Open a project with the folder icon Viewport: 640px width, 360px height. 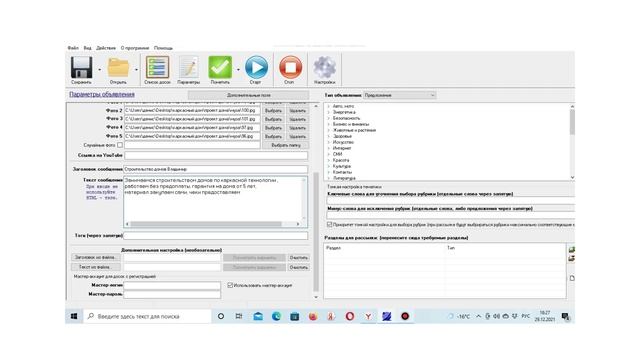118,67
